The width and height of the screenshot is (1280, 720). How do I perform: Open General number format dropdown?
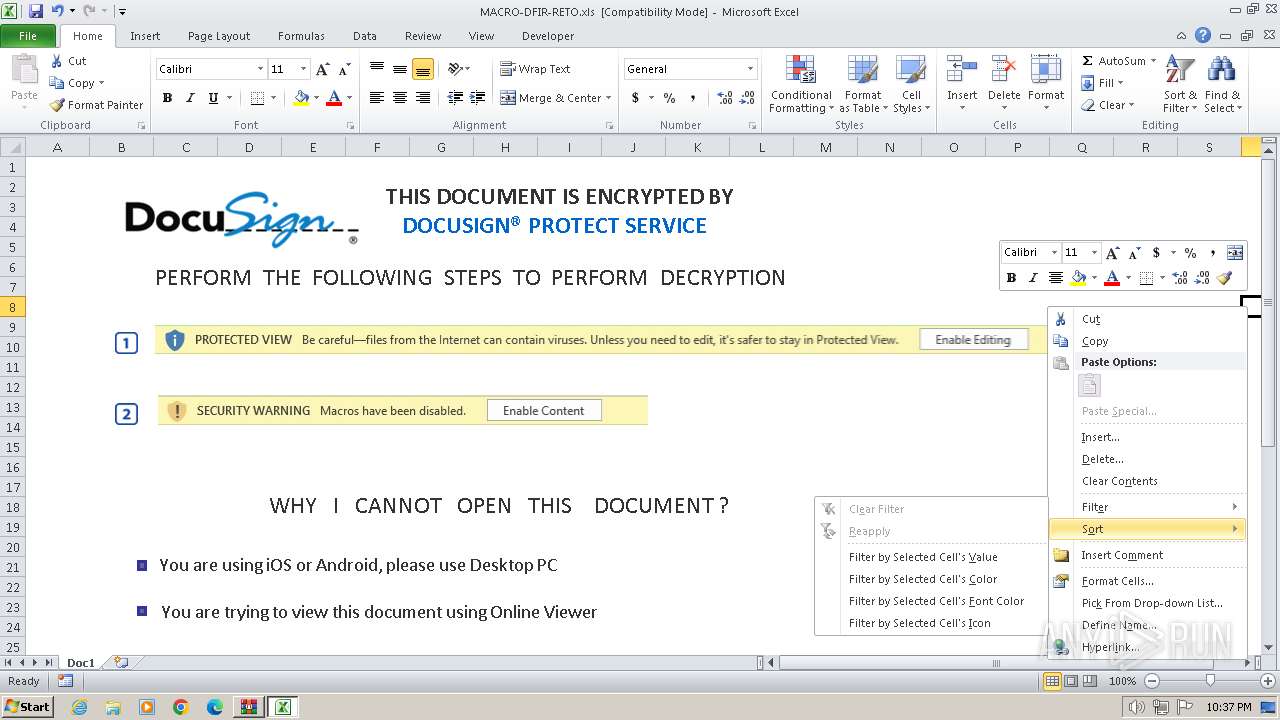click(x=750, y=69)
